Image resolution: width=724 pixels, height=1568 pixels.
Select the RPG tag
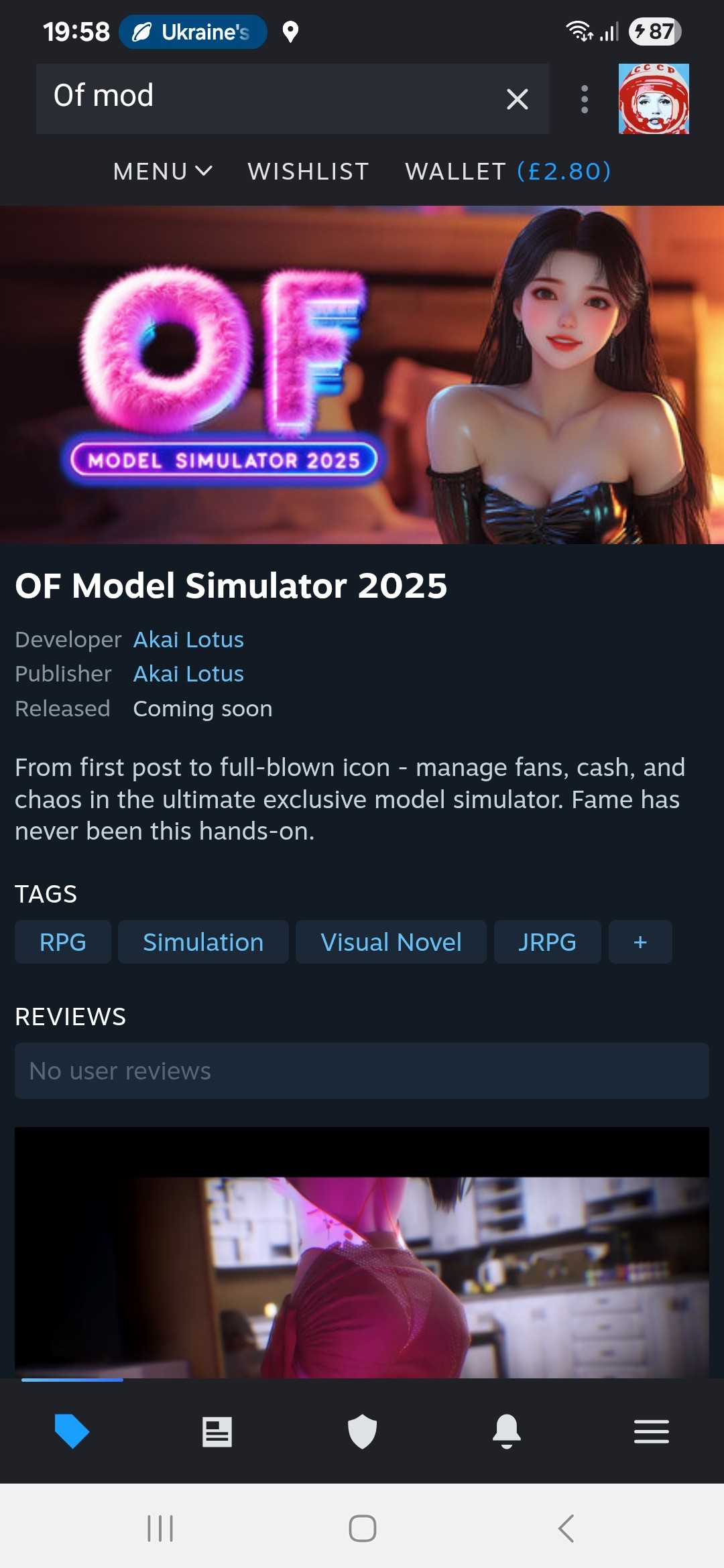[x=63, y=942]
